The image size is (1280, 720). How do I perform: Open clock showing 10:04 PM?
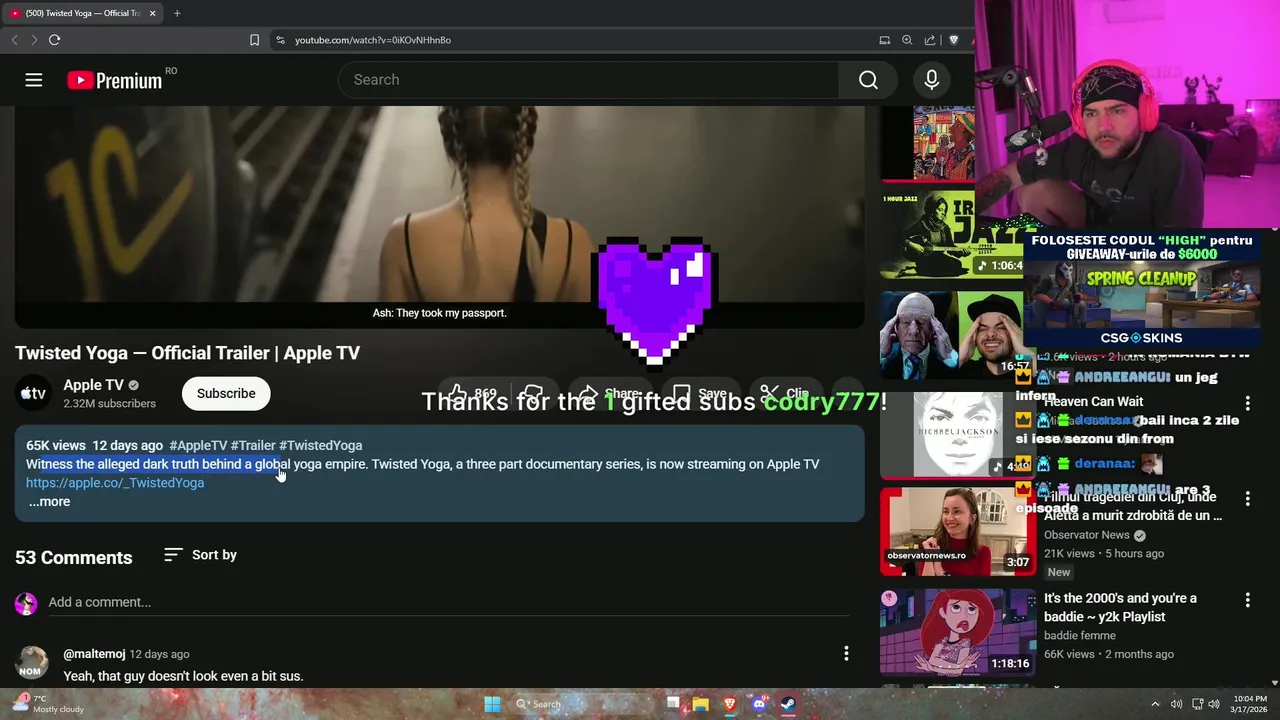[1250, 704]
